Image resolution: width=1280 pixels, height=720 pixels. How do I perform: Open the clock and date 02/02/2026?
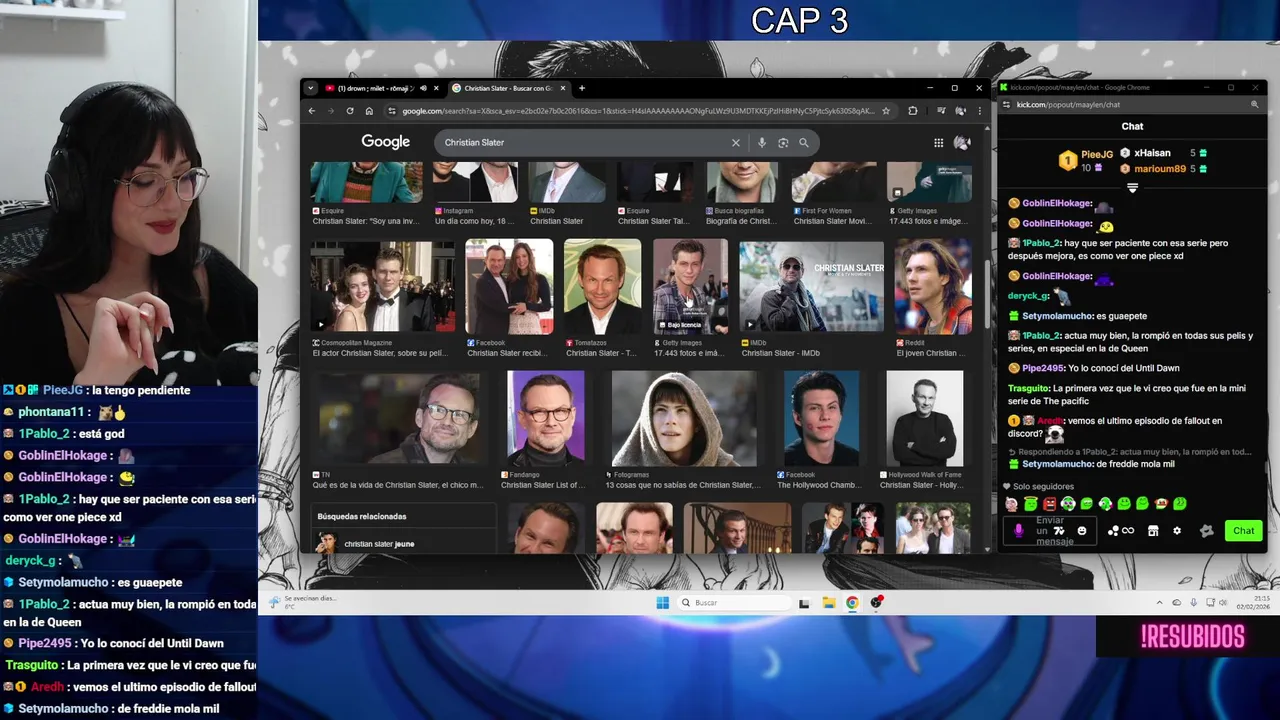coord(1253,603)
